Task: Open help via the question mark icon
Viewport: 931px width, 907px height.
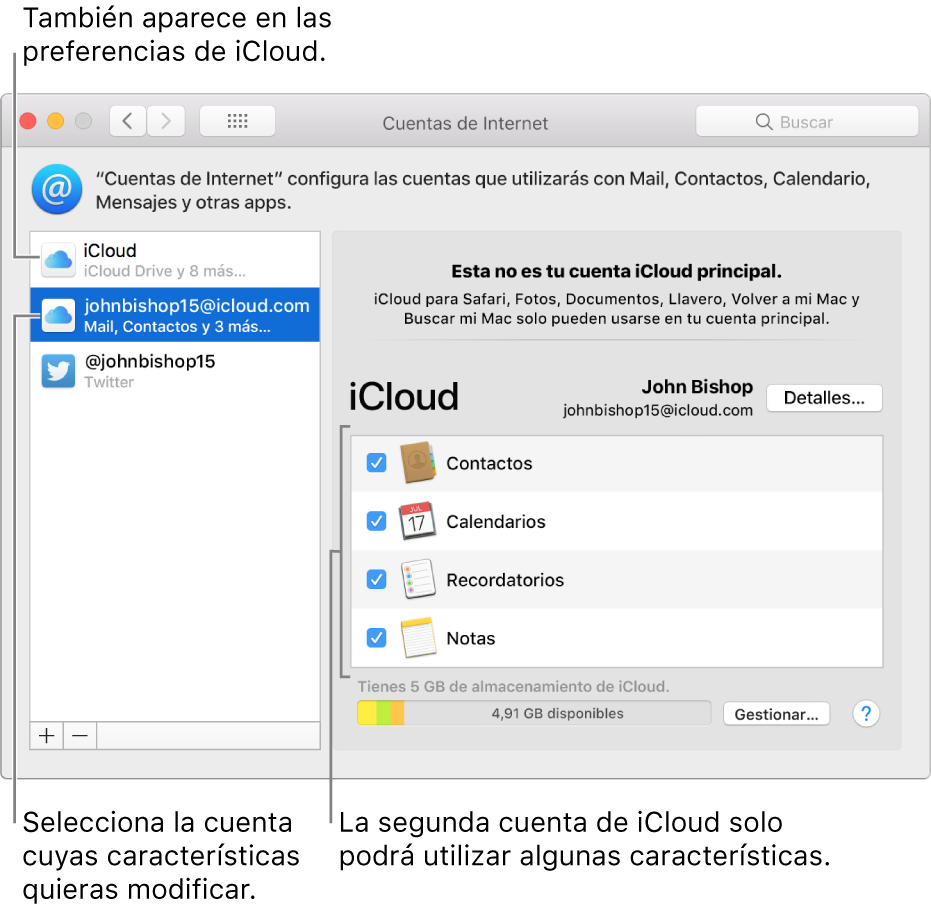Action: pyautogui.click(x=865, y=713)
